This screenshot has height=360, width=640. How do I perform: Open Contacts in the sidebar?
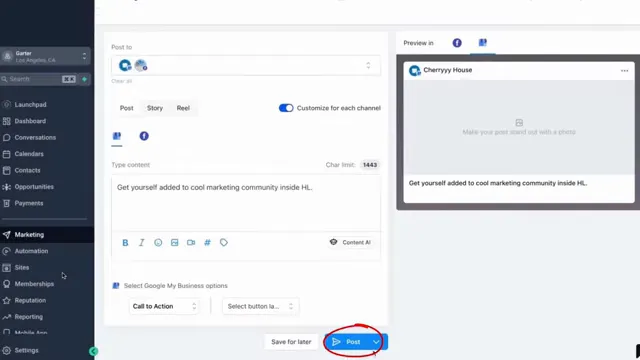point(27,170)
